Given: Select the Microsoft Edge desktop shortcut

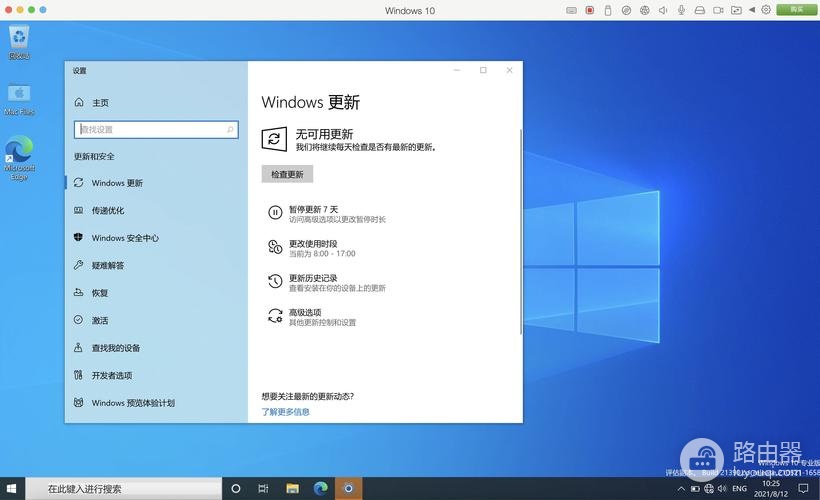Looking at the screenshot, I should 19,158.
